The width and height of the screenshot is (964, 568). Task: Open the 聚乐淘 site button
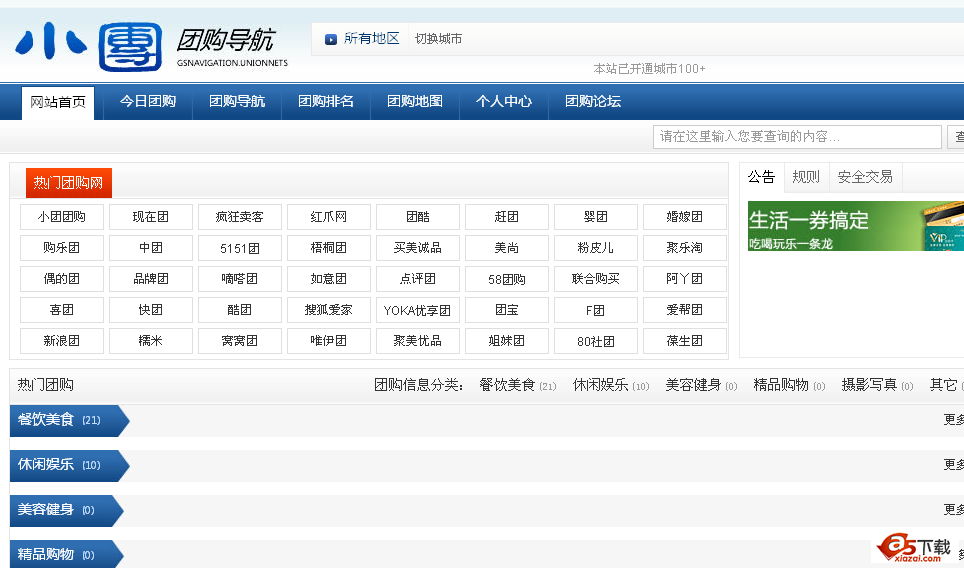tap(685, 248)
